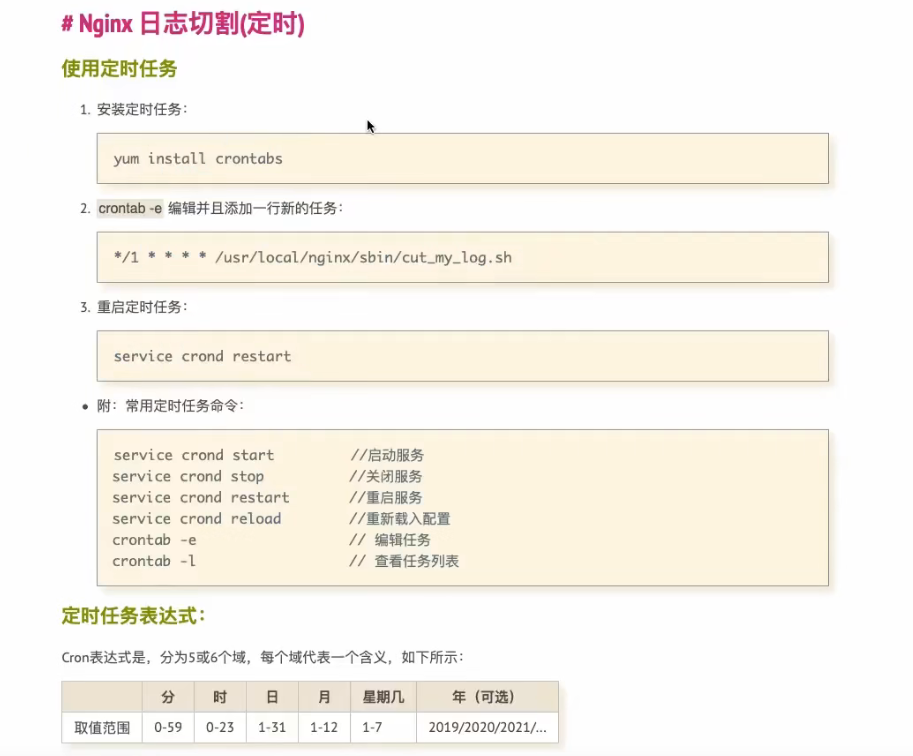Click the comment '// 编辑任务'
The image size is (913, 756).
click(390, 540)
